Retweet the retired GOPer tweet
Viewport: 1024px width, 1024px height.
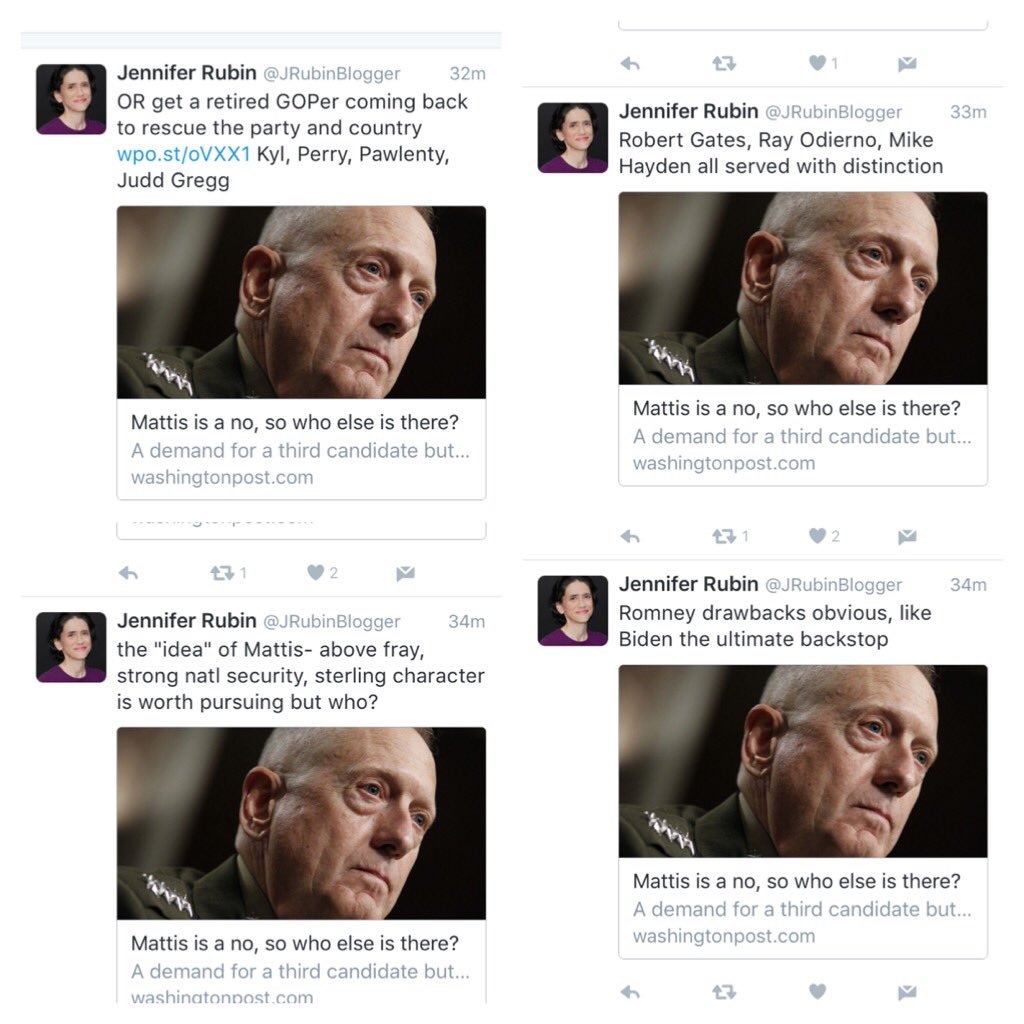pyautogui.click(x=222, y=573)
